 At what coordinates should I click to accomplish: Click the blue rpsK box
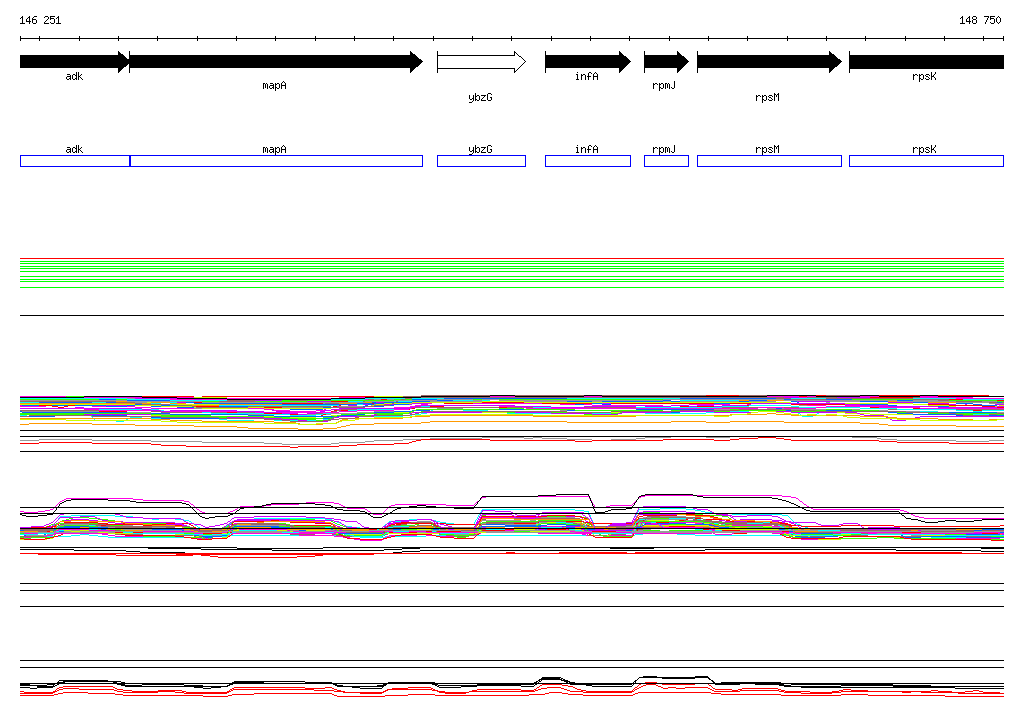[926, 161]
